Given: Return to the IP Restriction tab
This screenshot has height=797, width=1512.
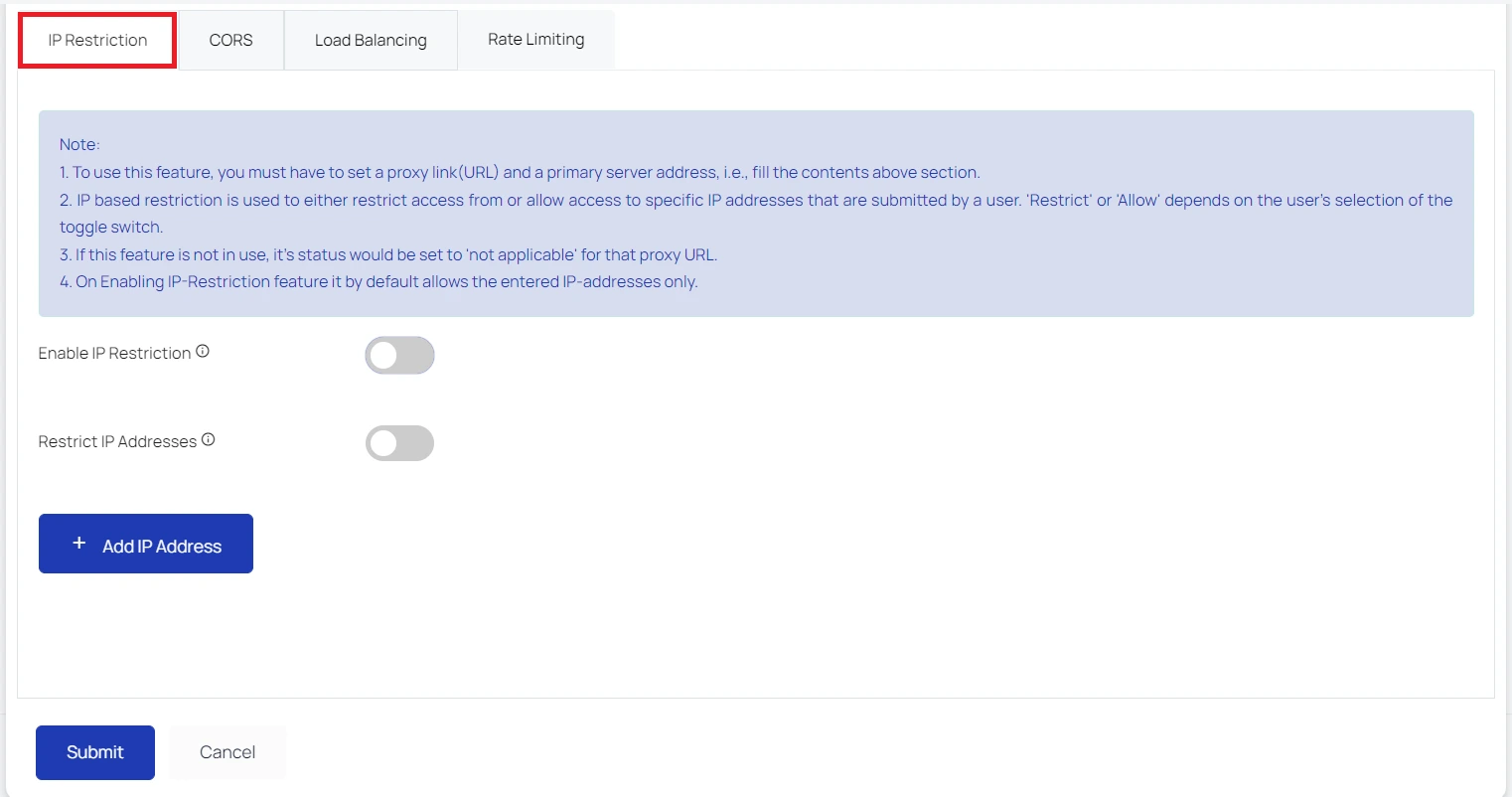Looking at the screenshot, I should (x=96, y=39).
